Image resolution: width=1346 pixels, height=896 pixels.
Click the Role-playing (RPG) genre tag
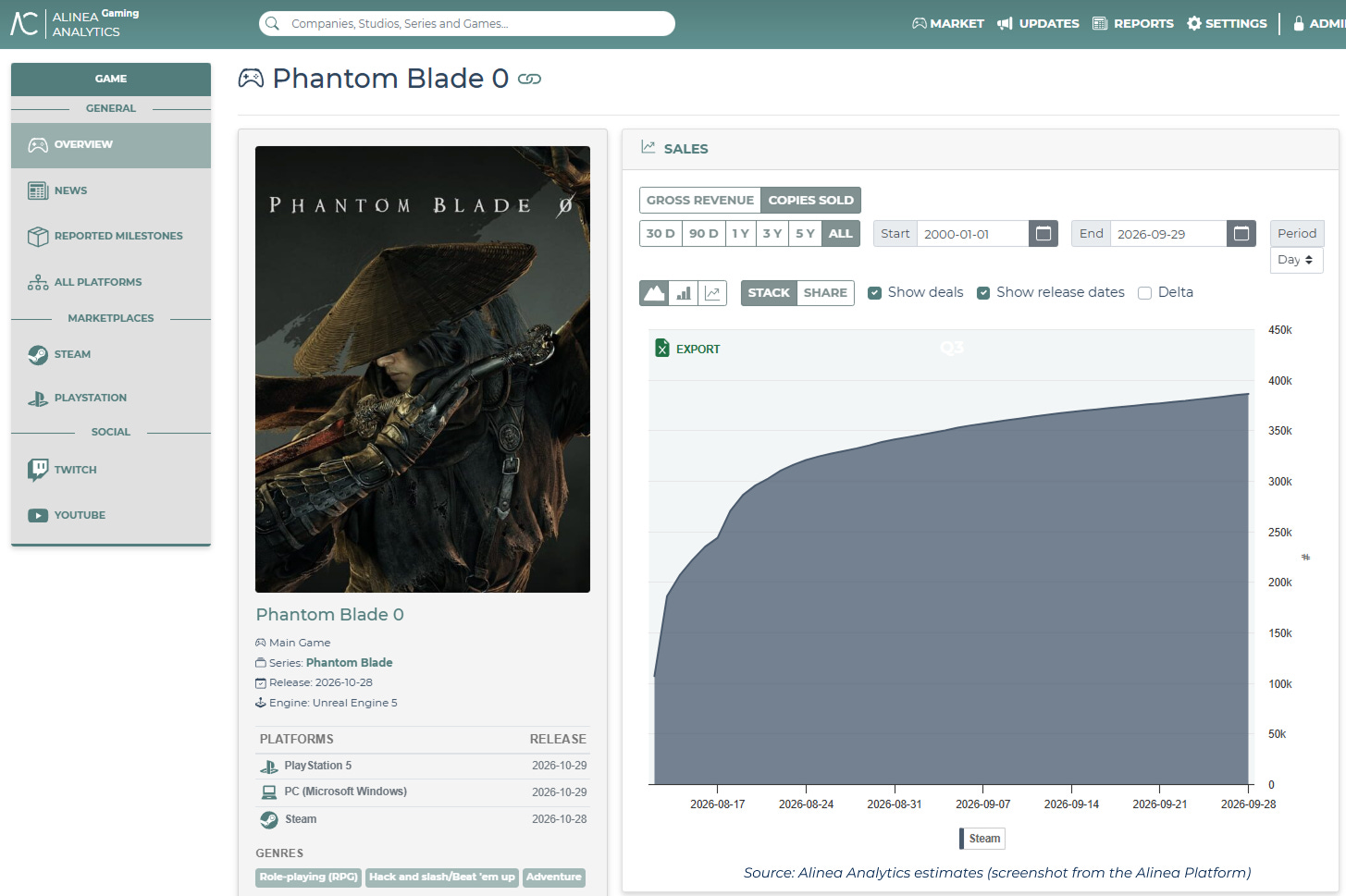[309, 878]
